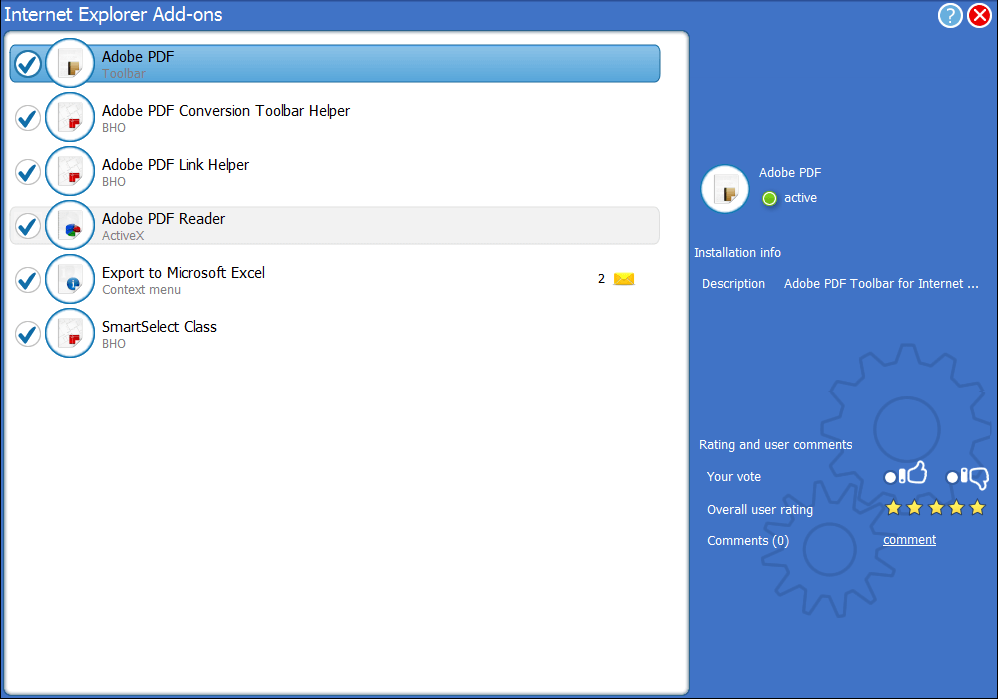Click the large Adobe PDF icon in details panel
This screenshot has width=998, height=699.
(x=725, y=189)
